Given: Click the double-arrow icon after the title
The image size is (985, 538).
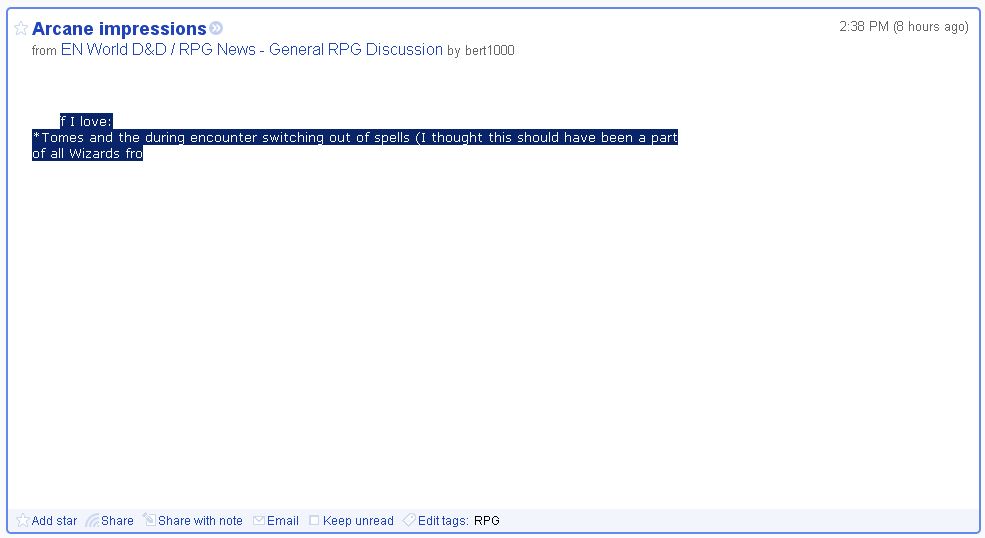Looking at the screenshot, I should tap(216, 29).
